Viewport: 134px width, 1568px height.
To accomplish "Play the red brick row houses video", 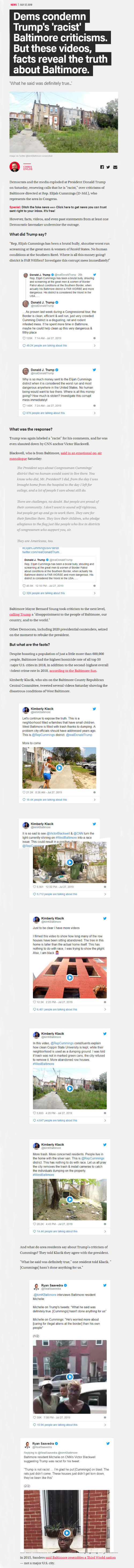I will (70, 978).
